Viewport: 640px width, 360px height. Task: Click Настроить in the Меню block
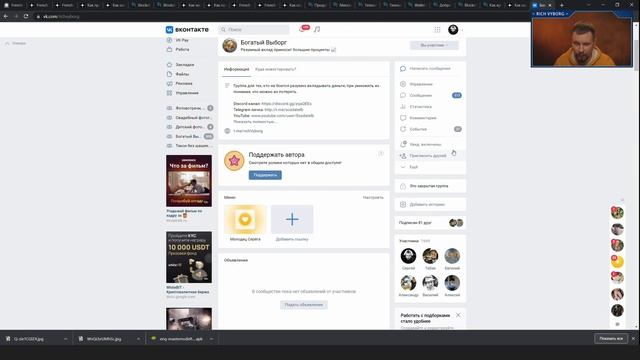click(373, 198)
